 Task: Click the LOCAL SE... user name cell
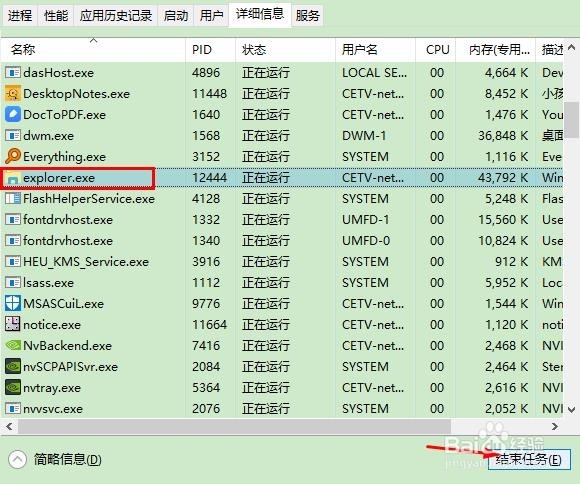pos(374,73)
